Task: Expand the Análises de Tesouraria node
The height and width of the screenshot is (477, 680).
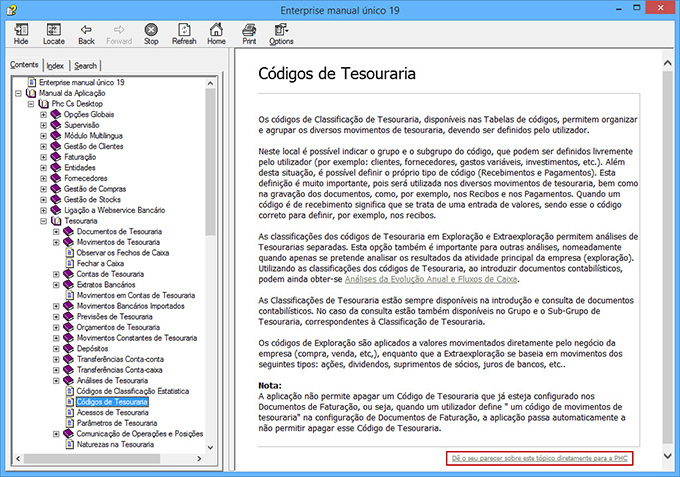Action: tap(56, 381)
